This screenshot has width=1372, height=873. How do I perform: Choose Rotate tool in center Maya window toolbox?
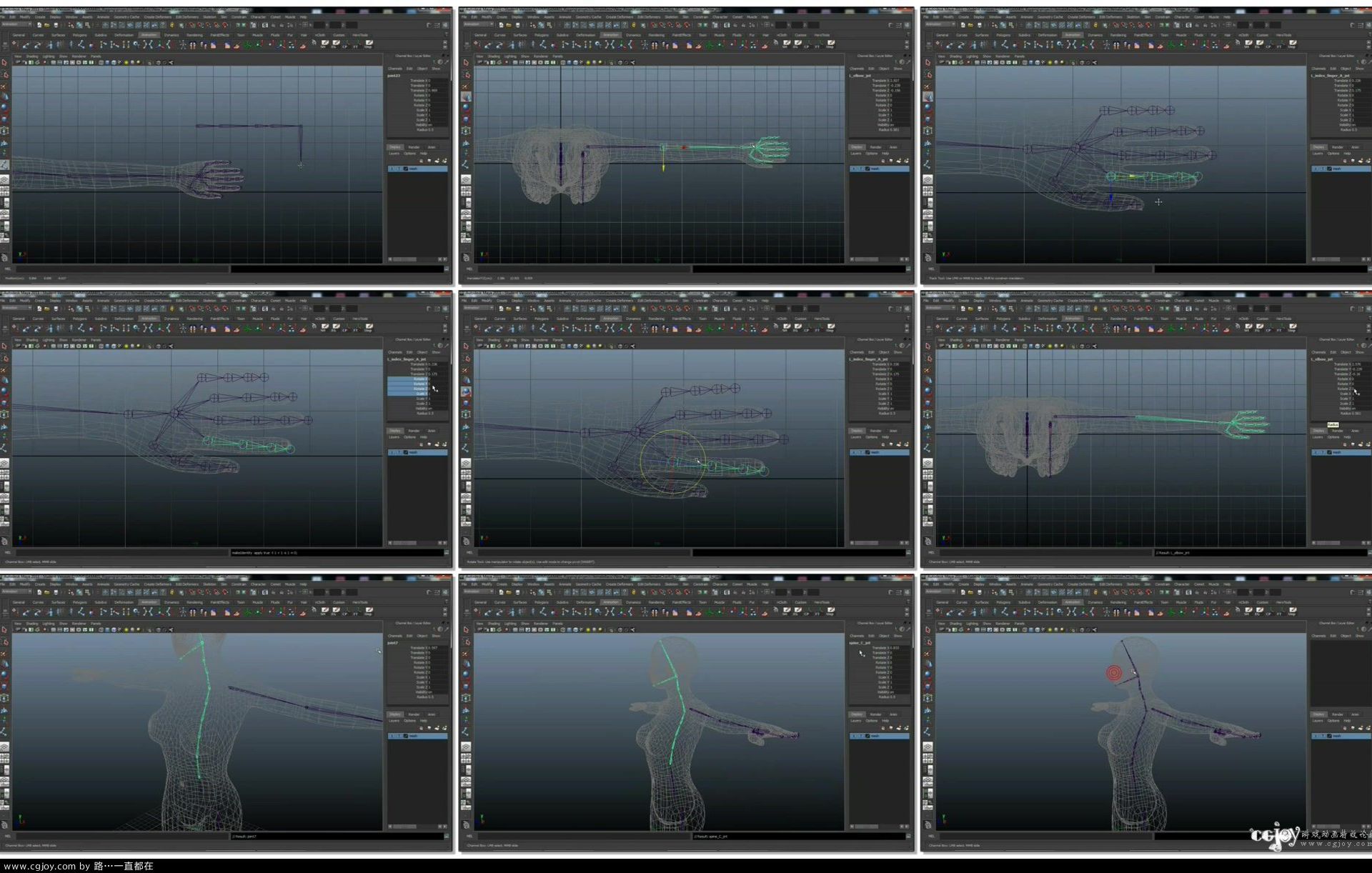pos(466,391)
